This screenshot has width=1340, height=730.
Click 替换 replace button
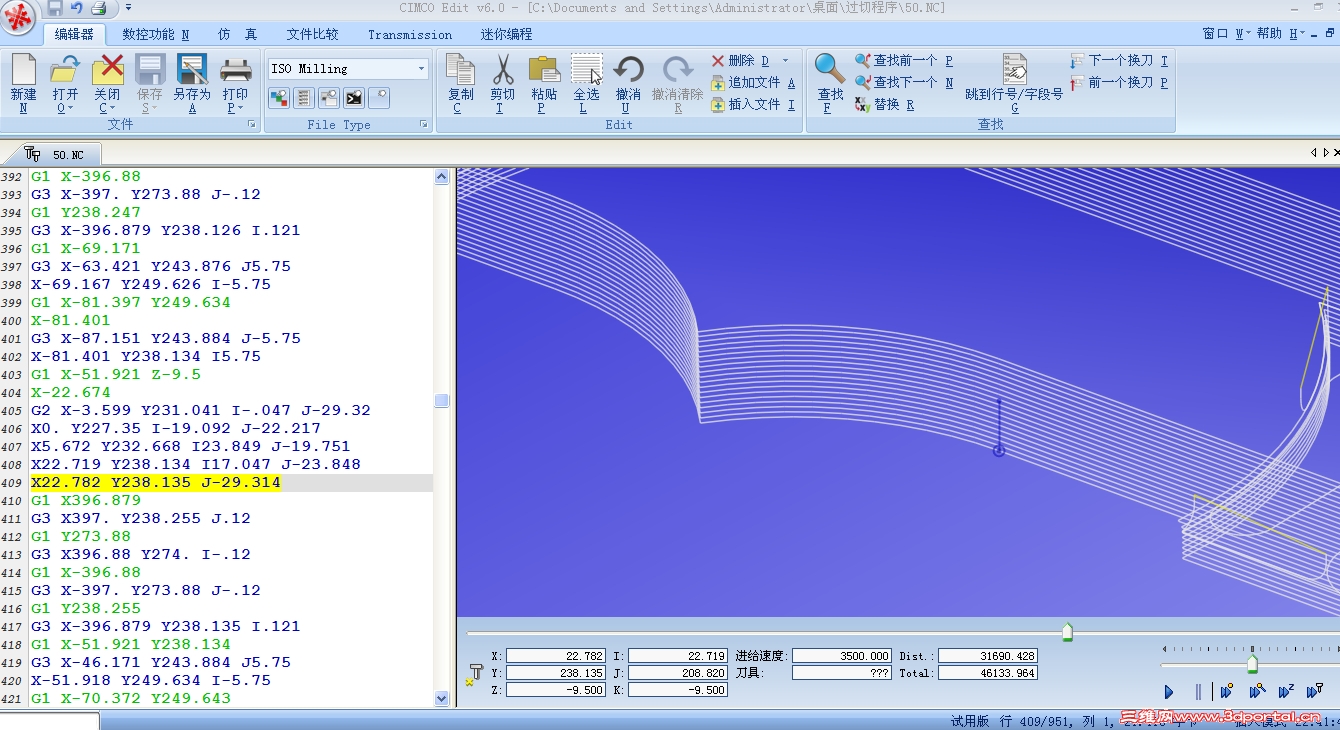pos(885,105)
